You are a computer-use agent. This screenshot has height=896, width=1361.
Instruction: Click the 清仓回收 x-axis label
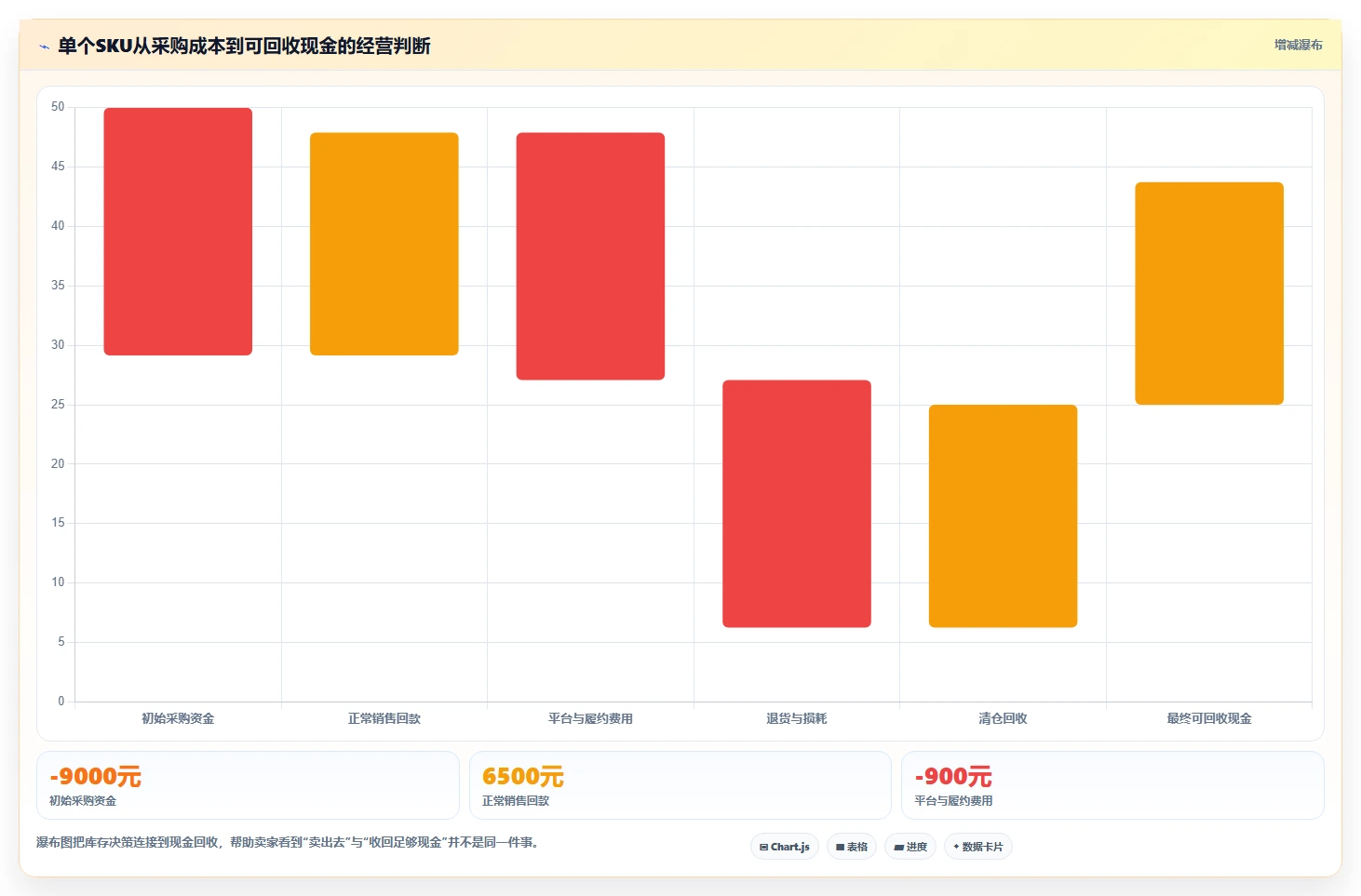pyautogui.click(x=1003, y=718)
